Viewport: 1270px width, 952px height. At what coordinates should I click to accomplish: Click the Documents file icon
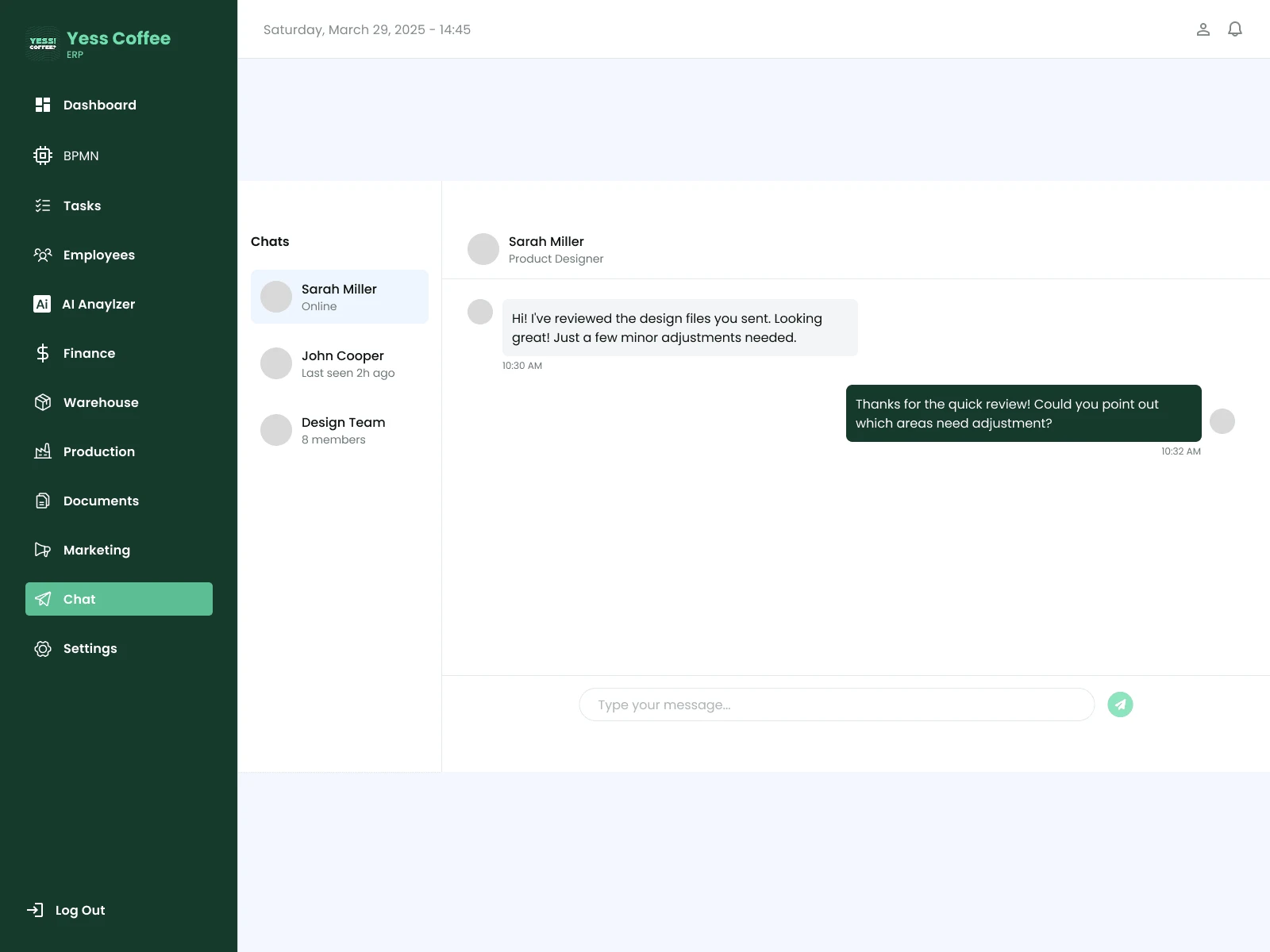(x=43, y=501)
